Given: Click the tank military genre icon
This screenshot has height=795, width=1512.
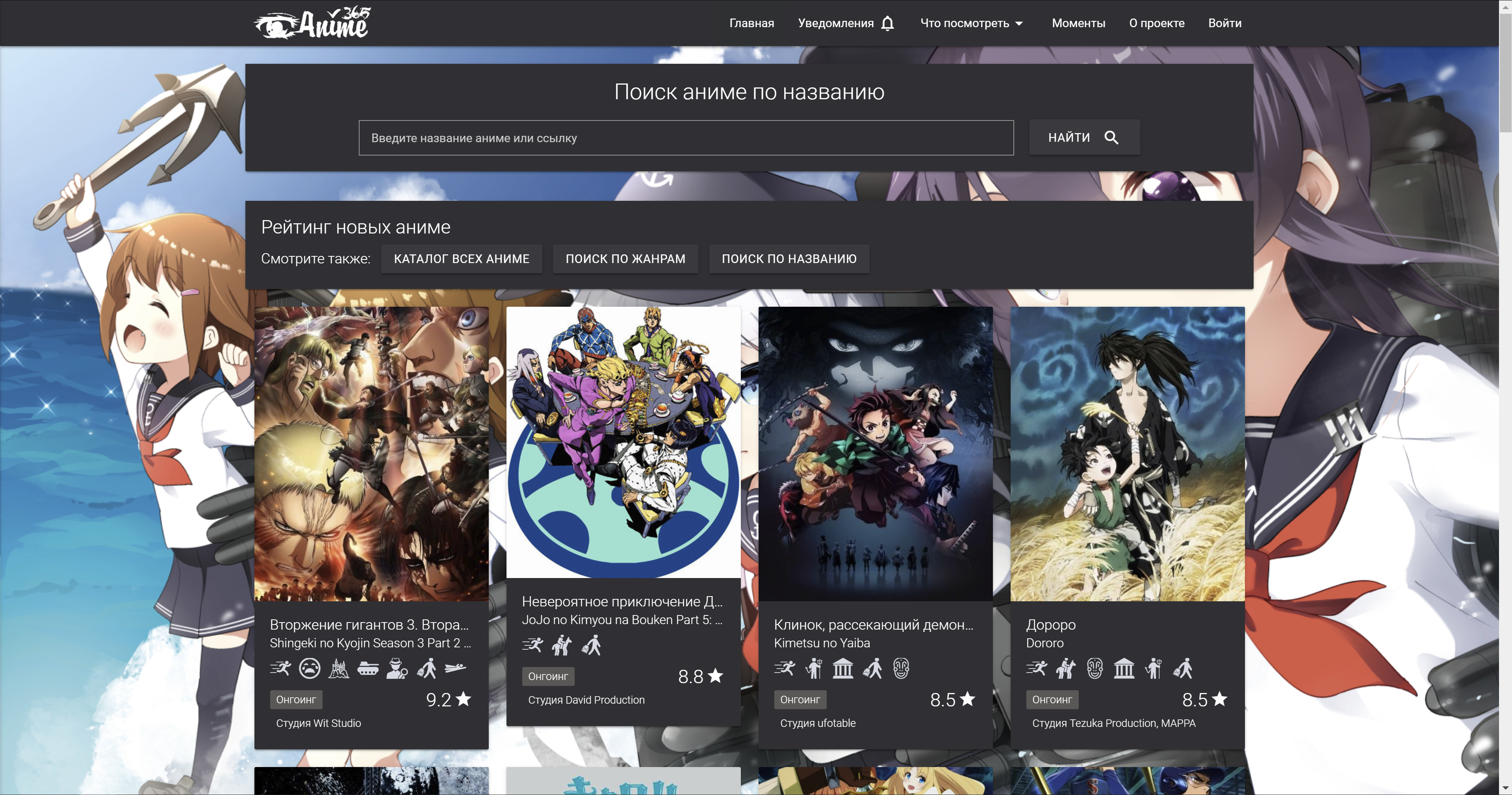Looking at the screenshot, I should (x=368, y=668).
